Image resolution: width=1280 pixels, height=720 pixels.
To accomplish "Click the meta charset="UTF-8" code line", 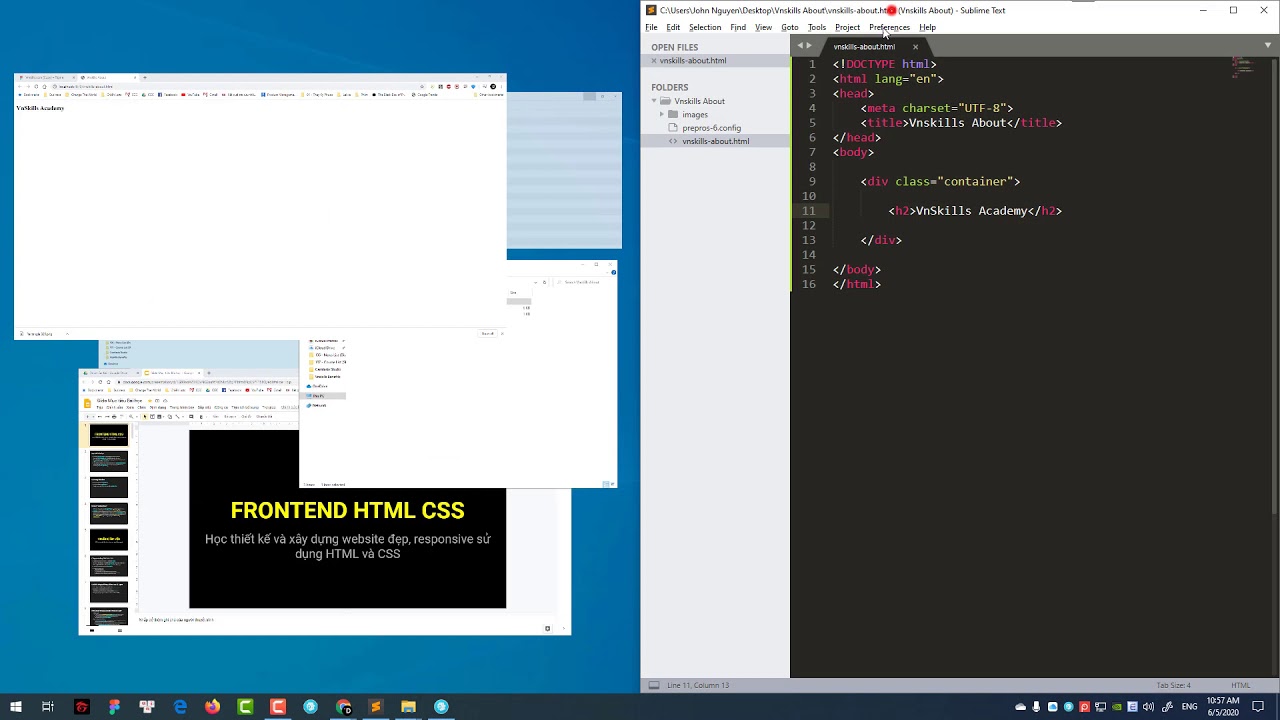I will point(937,108).
